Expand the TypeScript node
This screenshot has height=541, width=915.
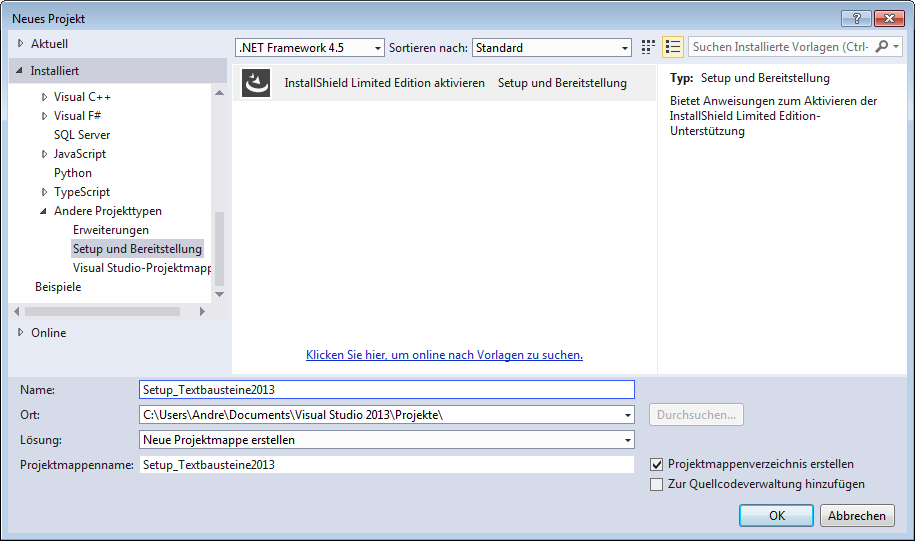[44, 192]
